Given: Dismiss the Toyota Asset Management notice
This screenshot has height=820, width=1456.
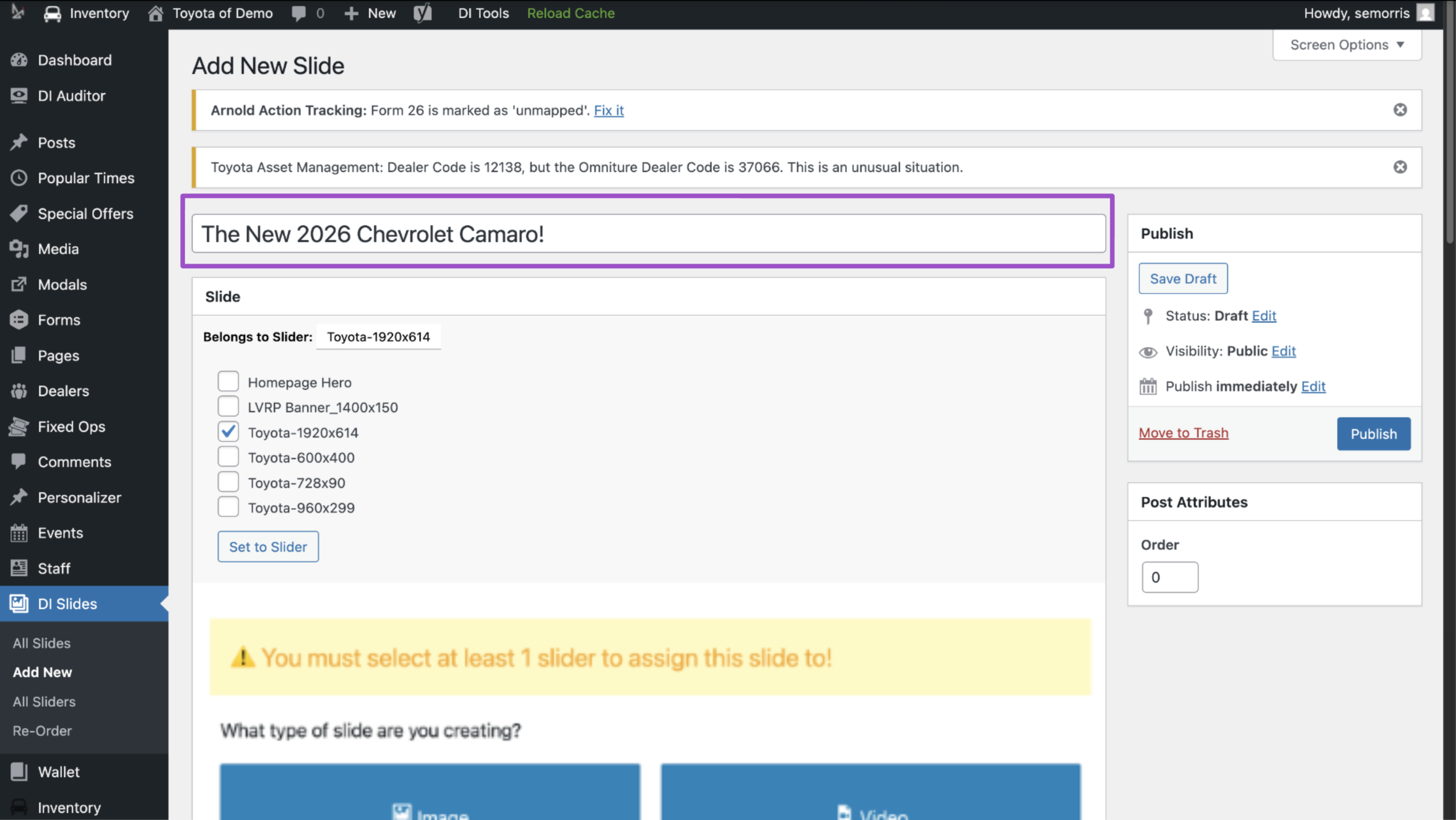Looking at the screenshot, I should click(x=1400, y=167).
